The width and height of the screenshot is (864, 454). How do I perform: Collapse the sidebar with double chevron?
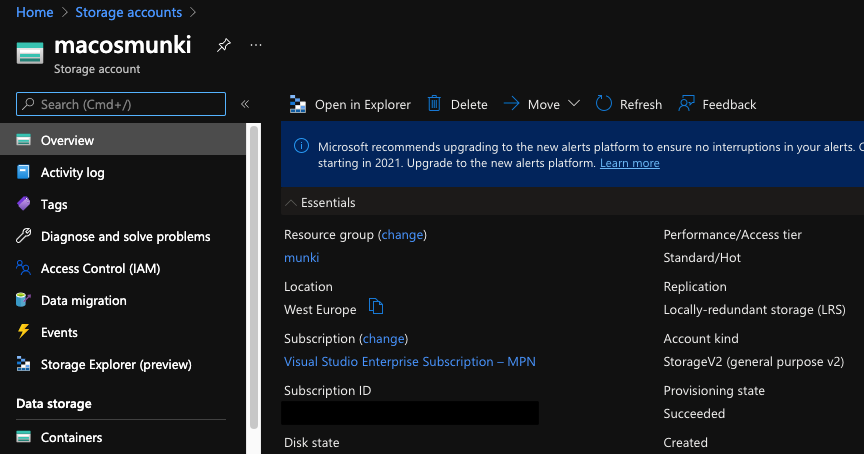click(x=245, y=104)
